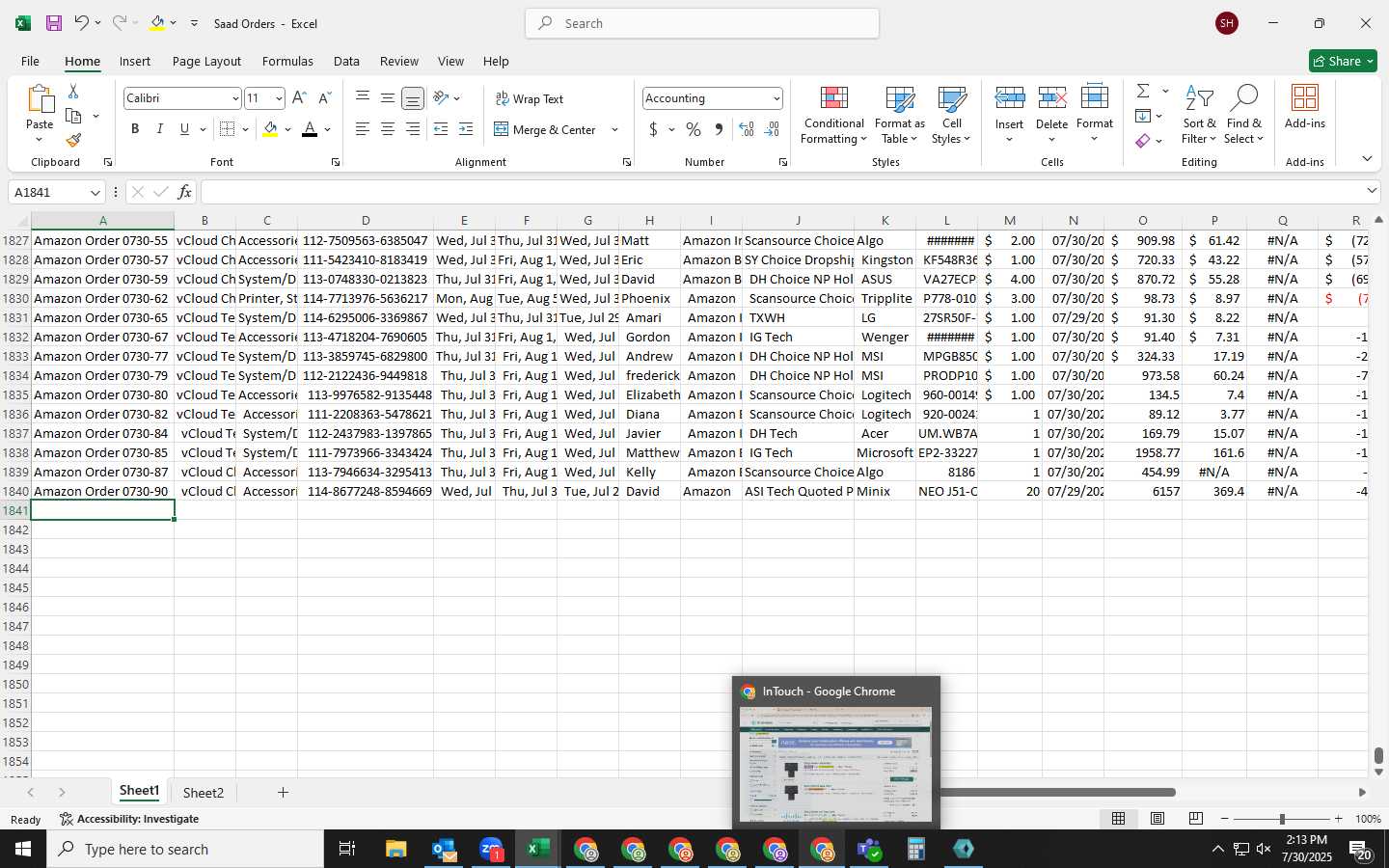The width and height of the screenshot is (1389, 868).
Task: Toggle Italic formatting
Action: 160,129
